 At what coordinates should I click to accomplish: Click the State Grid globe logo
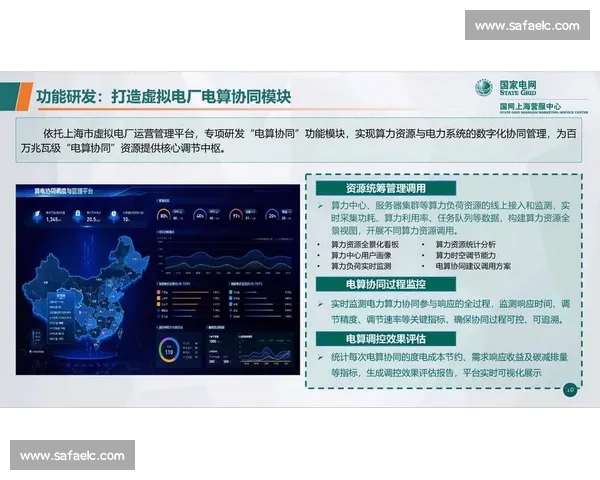(484, 88)
